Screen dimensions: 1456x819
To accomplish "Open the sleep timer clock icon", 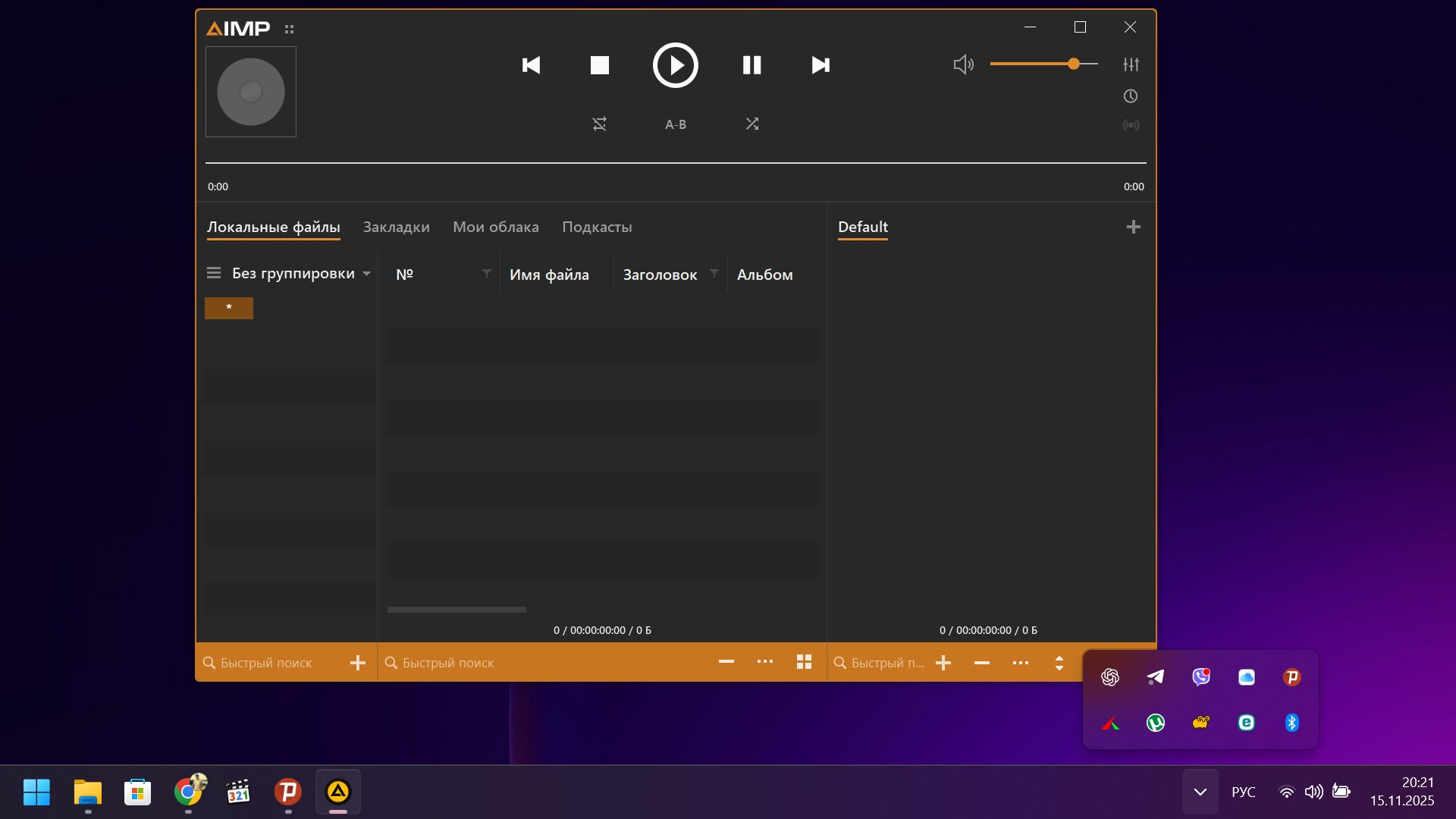I will [x=1131, y=96].
